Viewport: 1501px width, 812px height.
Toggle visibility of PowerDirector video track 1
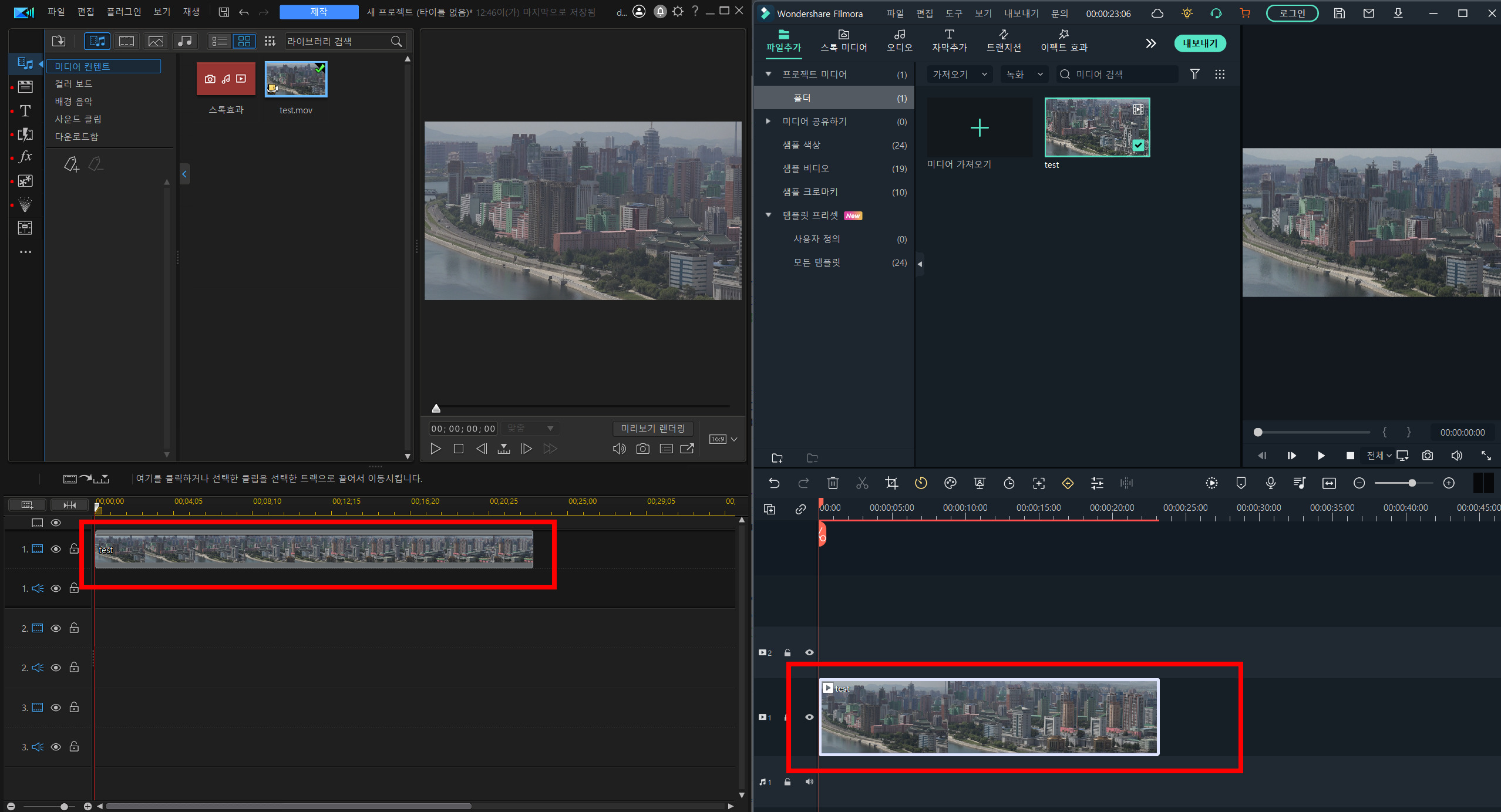click(x=56, y=550)
